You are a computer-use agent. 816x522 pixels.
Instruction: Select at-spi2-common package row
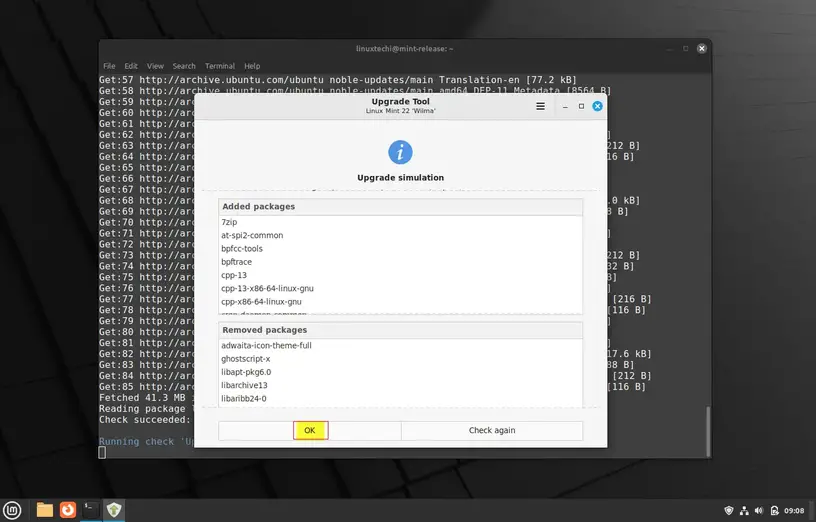coord(400,235)
